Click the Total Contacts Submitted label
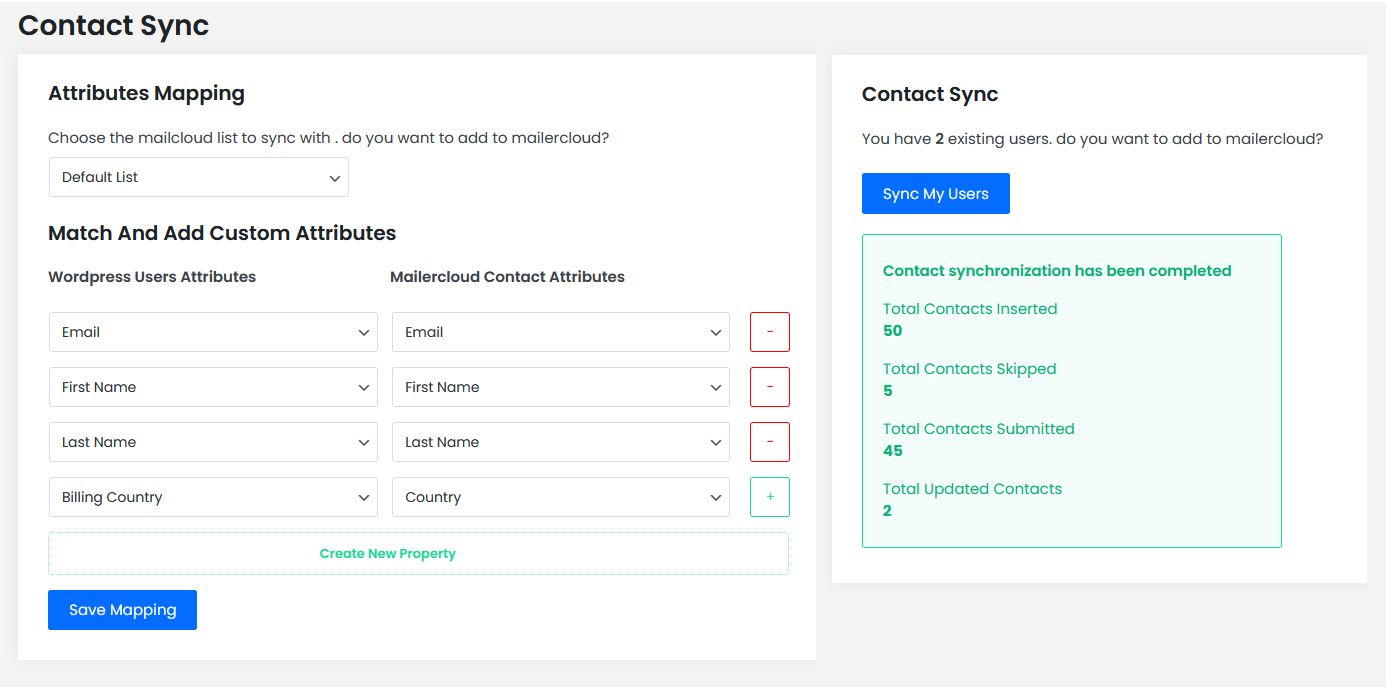Image resolution: width=1386 pixels, height=687 pixels. (x=978, y=429)
